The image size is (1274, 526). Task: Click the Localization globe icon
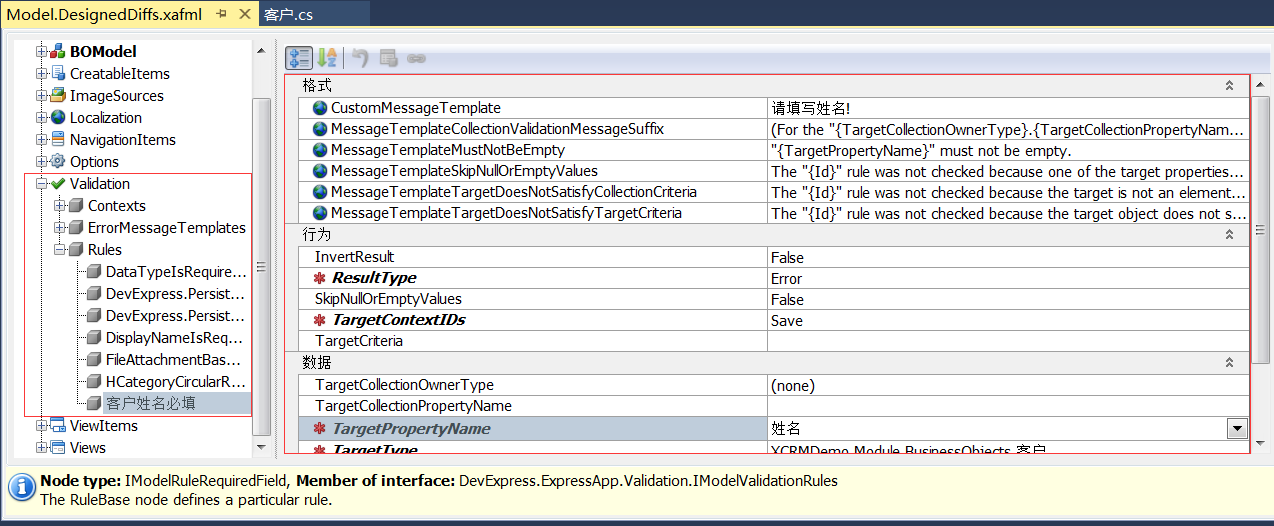[x=58, y=117]
